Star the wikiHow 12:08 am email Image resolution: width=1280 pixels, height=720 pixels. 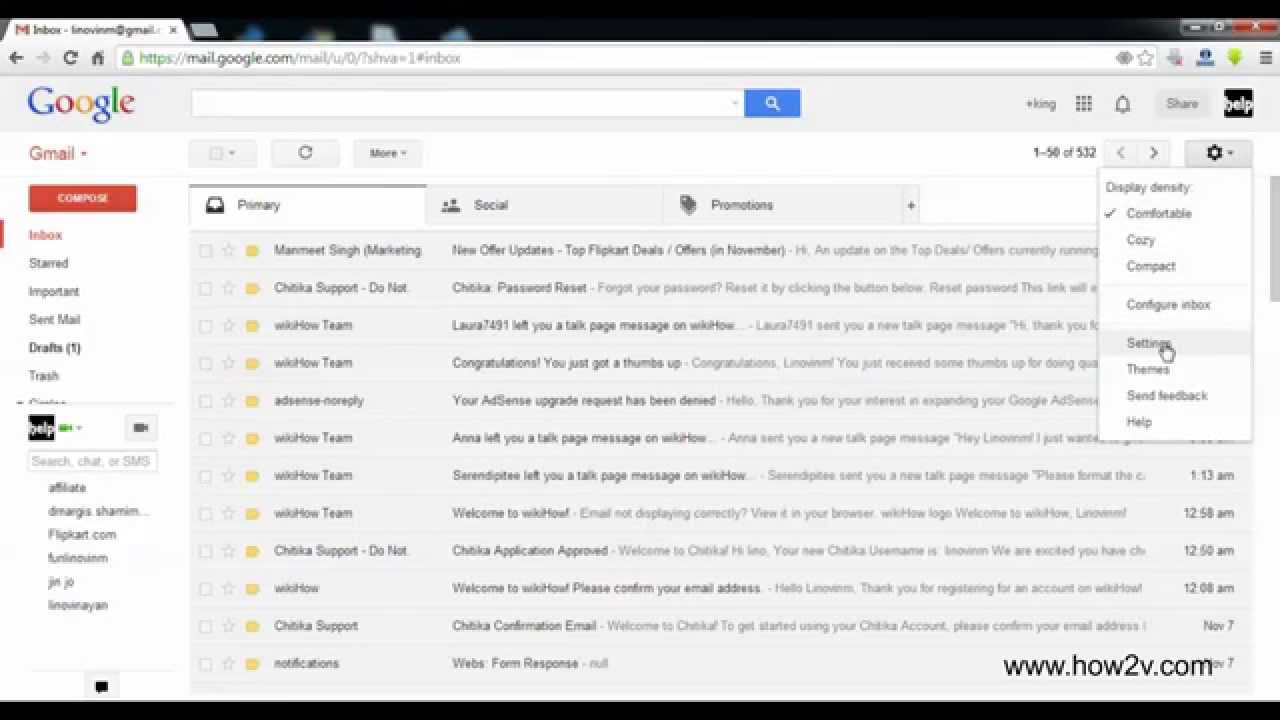[228, 589]
